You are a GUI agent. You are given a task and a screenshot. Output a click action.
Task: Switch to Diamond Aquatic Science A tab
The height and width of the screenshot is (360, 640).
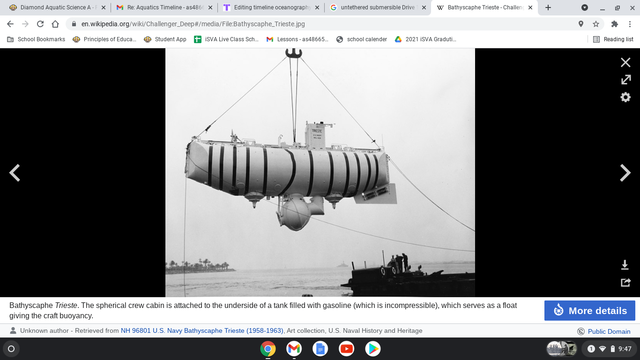[56, 7]
